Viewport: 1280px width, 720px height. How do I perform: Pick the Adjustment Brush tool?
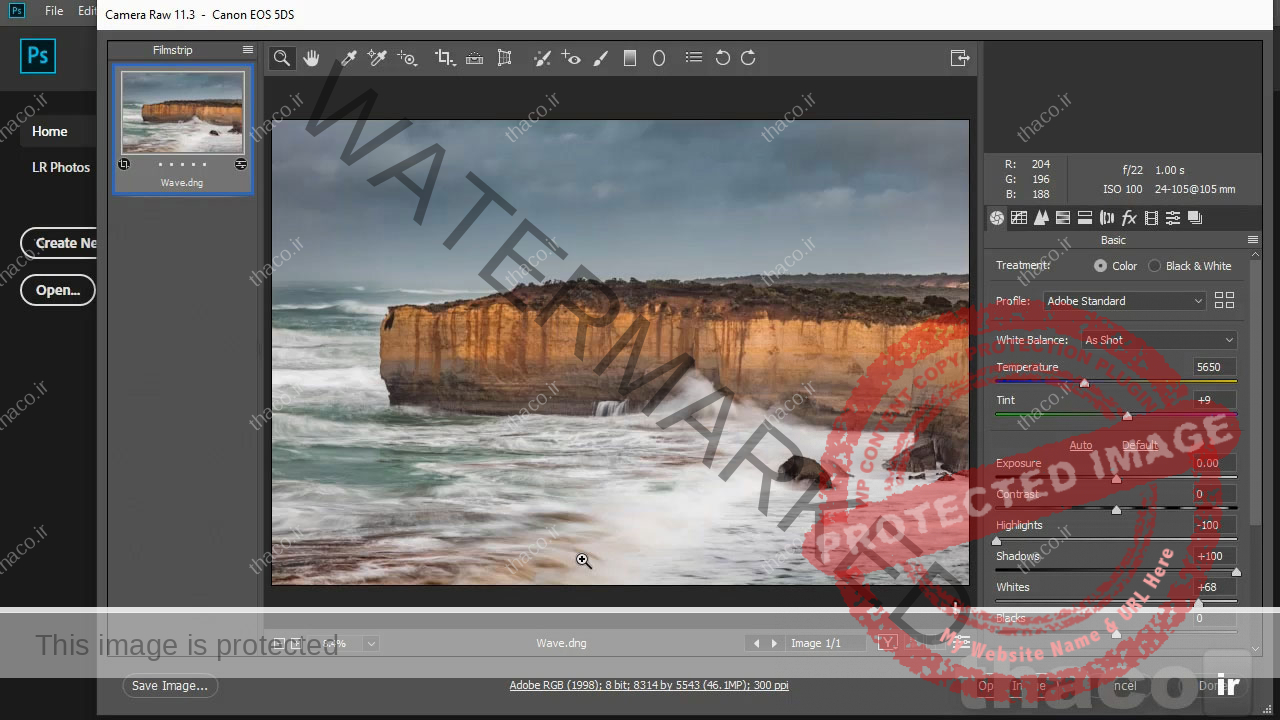[x=601, y=58]
